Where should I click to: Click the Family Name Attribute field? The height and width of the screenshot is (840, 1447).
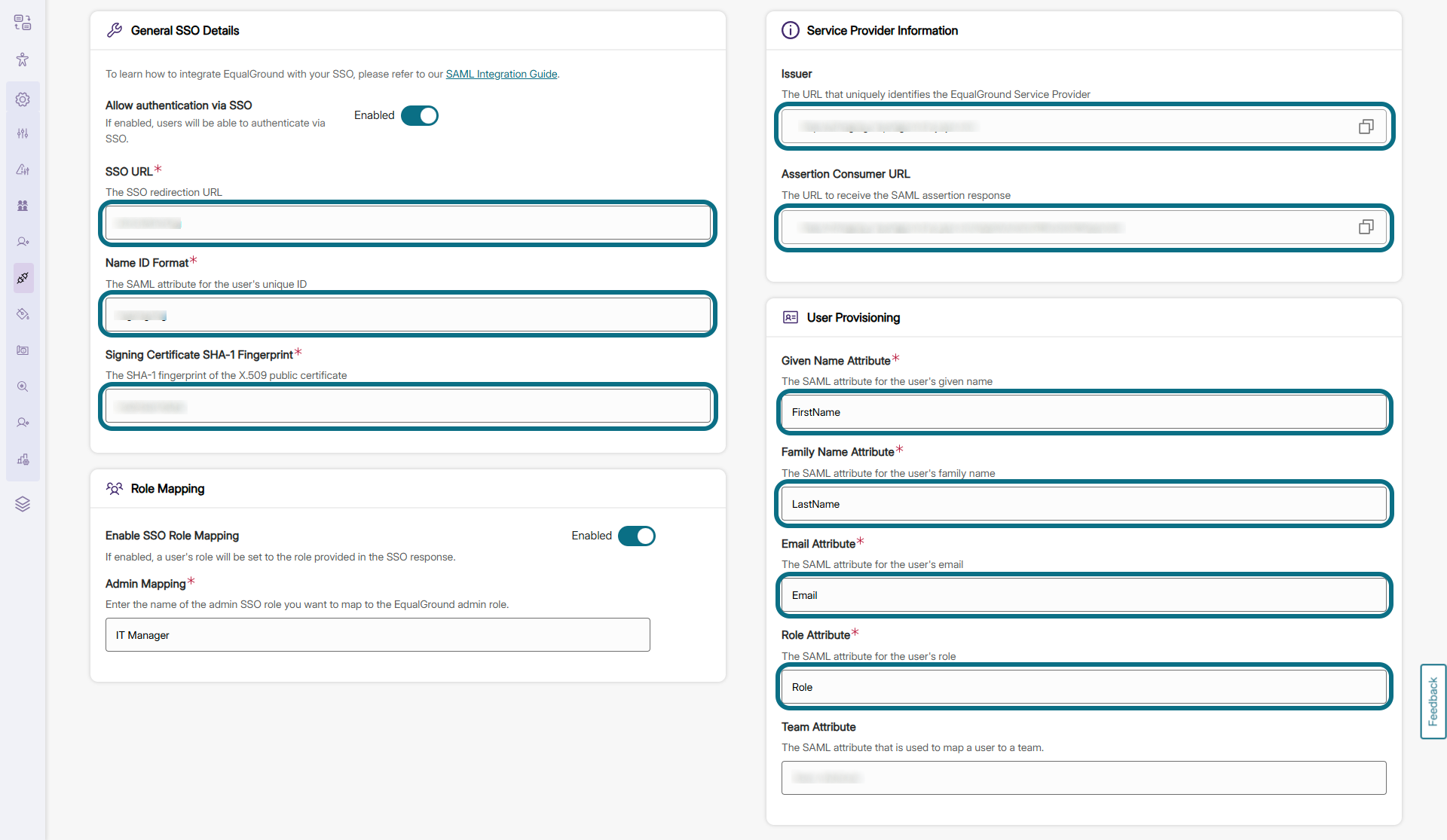click(x=1084, y=504)
